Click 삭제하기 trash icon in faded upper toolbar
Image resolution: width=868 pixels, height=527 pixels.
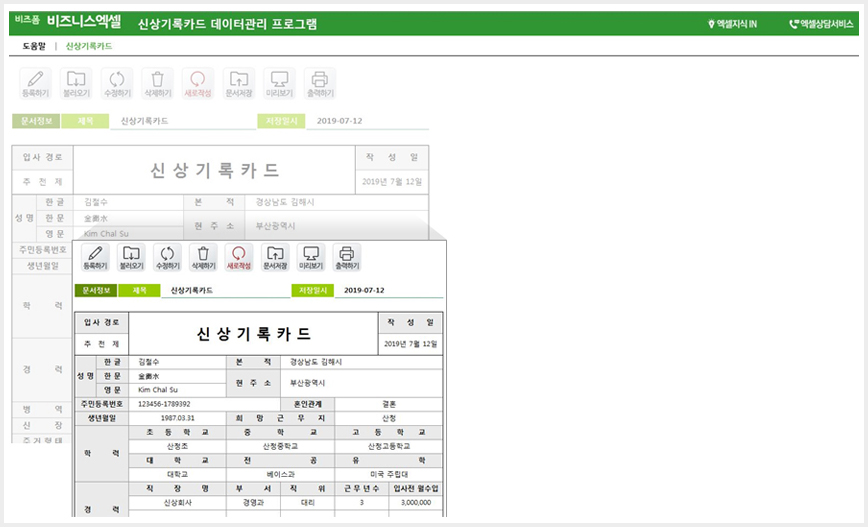coord(157,84)
